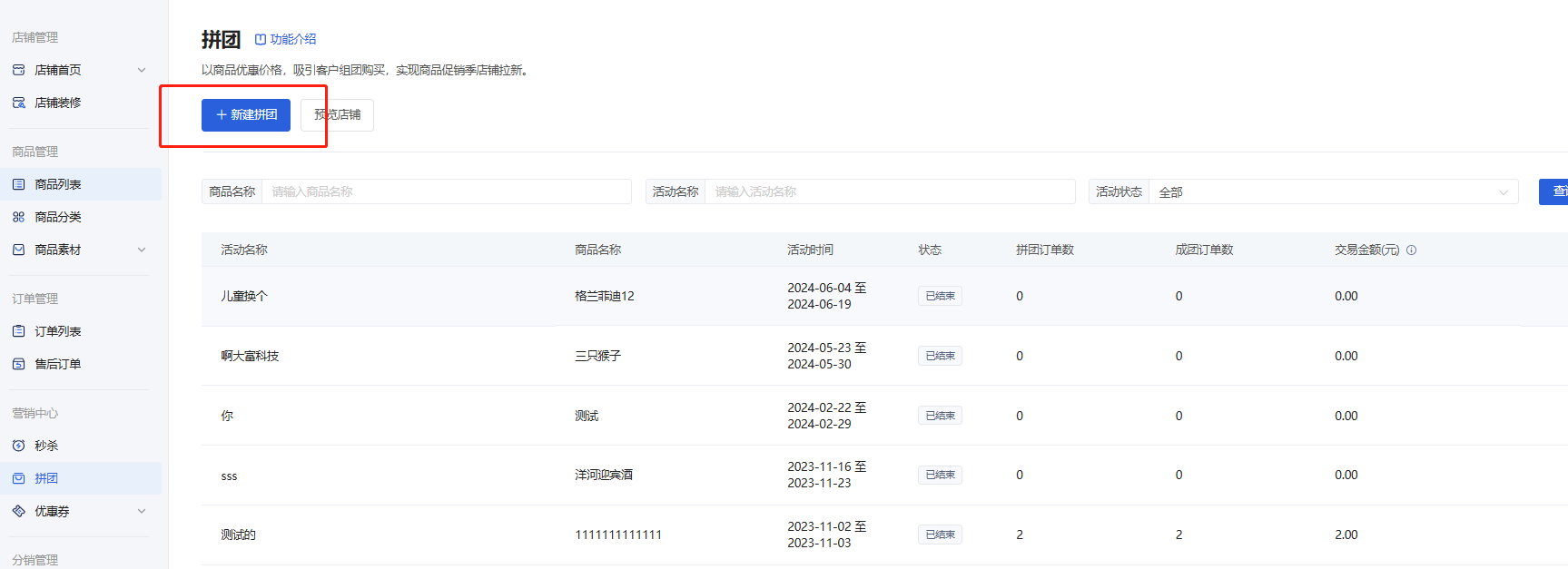Screen dimensions: 1568x569
Task: Click the 已结束 tag in 儿童换个 row
Action: pyautogui.click(x=940, y=296)
